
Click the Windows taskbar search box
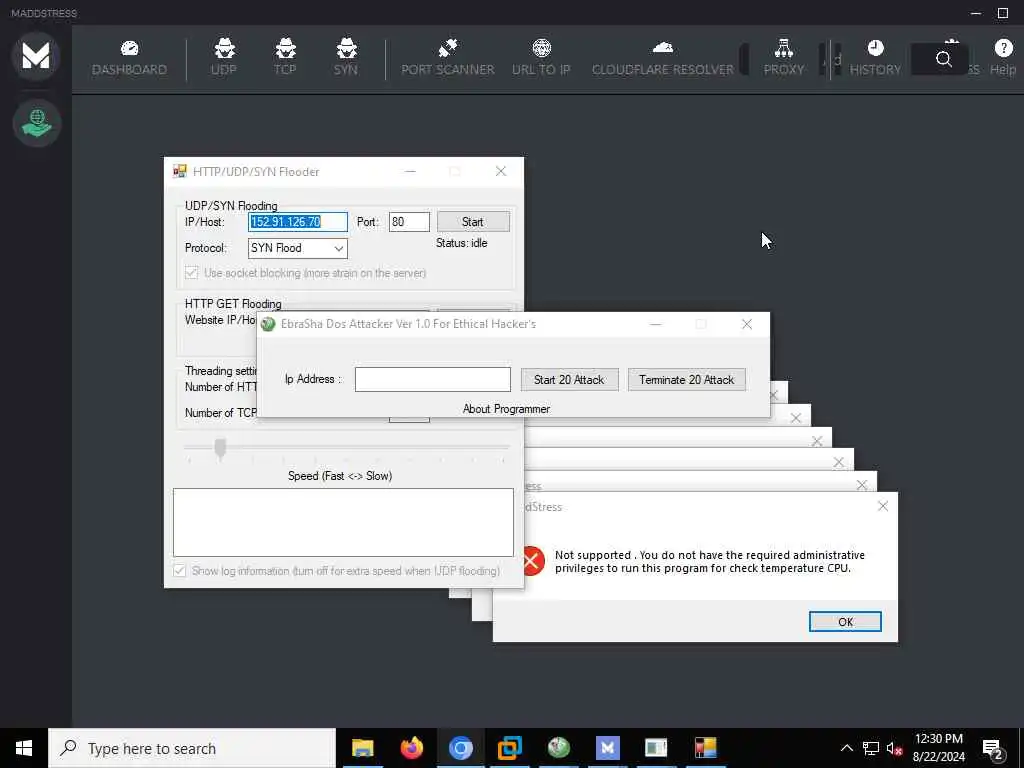[192, 748]
